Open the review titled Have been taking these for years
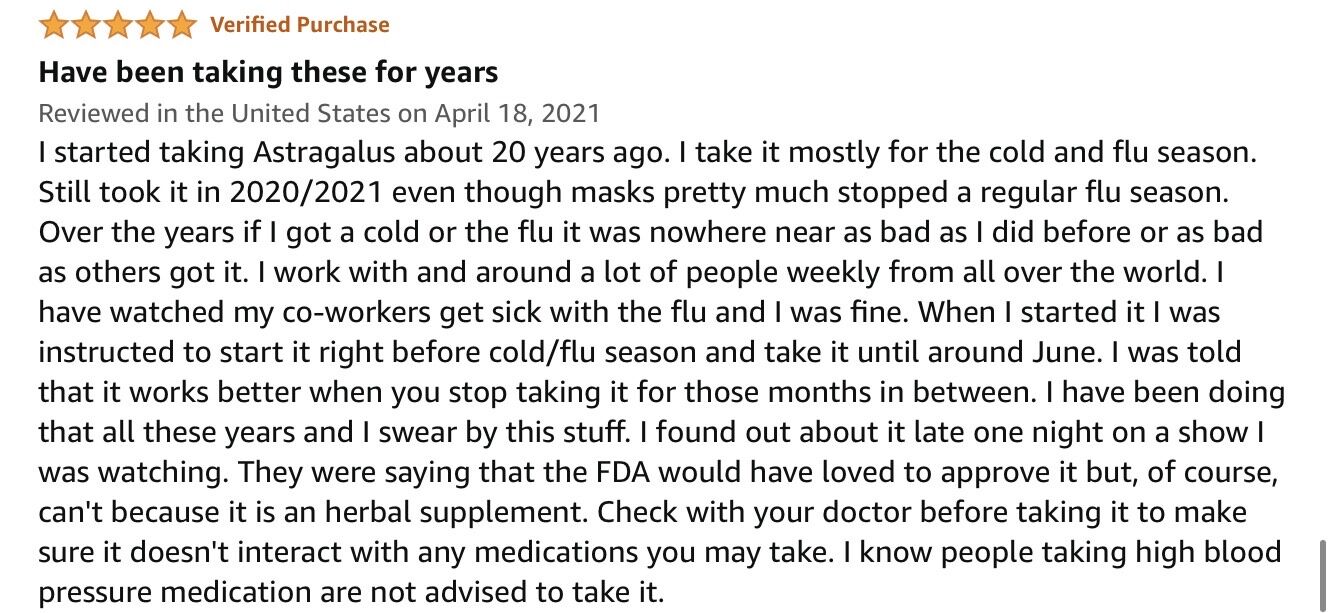1331x613 pixels. tap(268, 72)
